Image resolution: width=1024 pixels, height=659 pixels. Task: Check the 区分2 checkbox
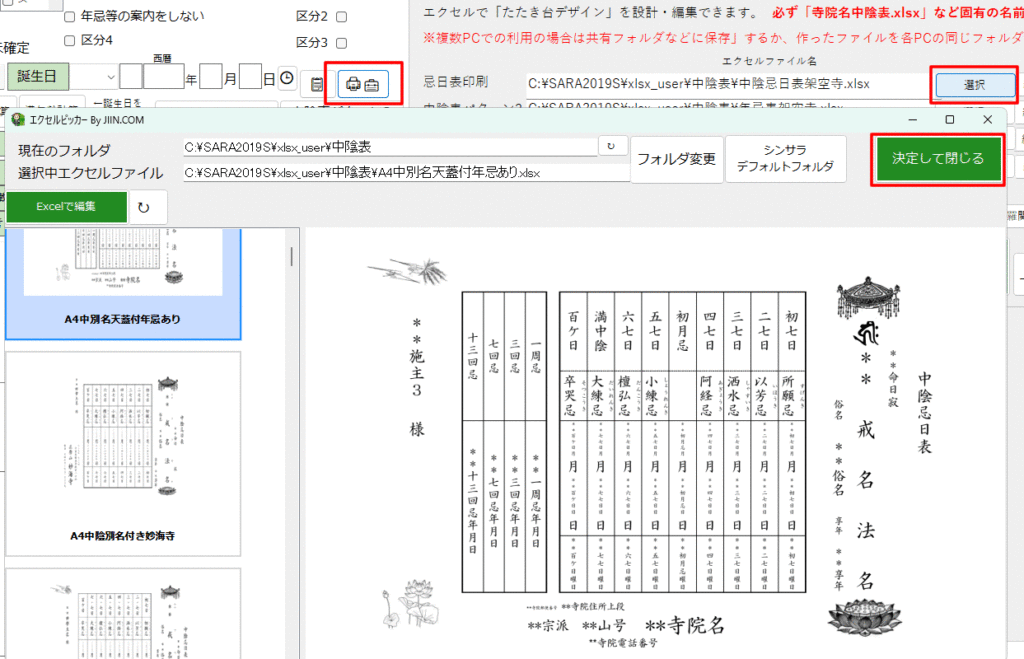coord(342,17)
